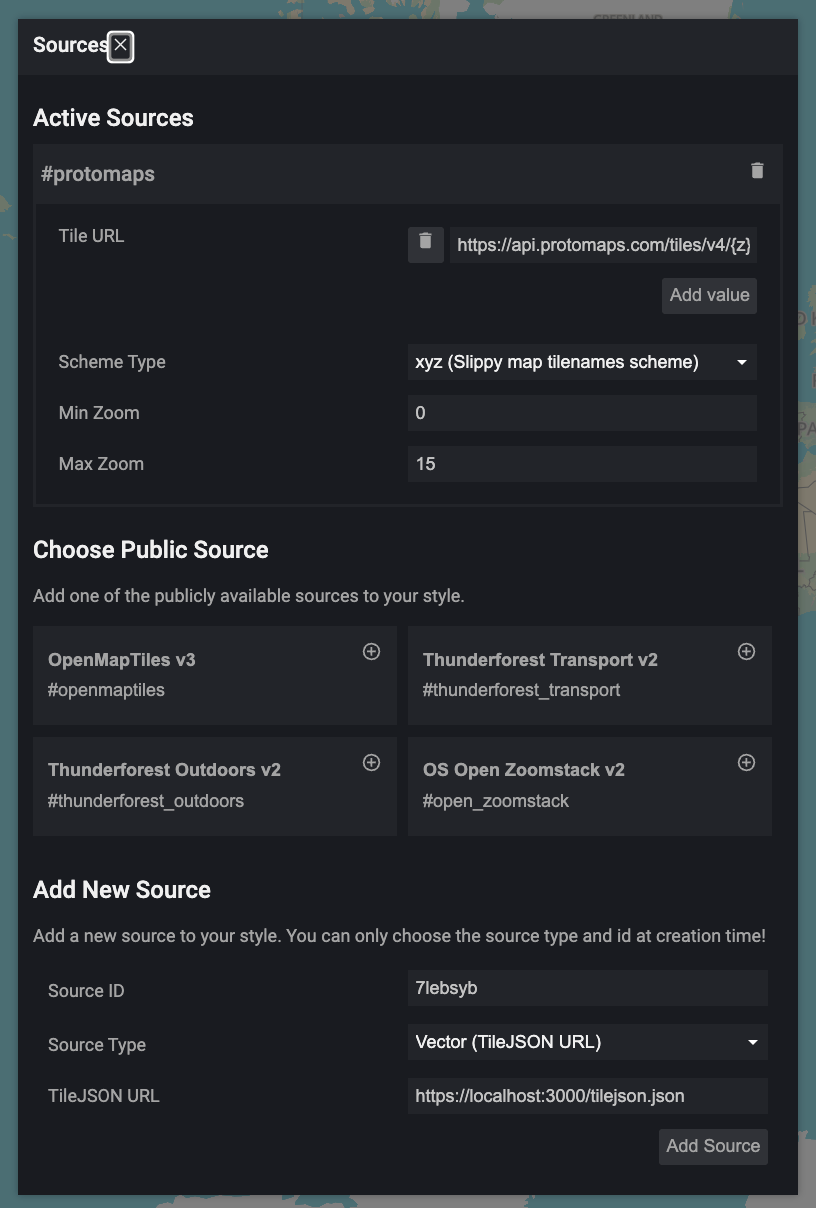816x1208 pixels.
Task: Add OS Open Zoomstack v2 via plus icon
Action: (x=746, y=762)
